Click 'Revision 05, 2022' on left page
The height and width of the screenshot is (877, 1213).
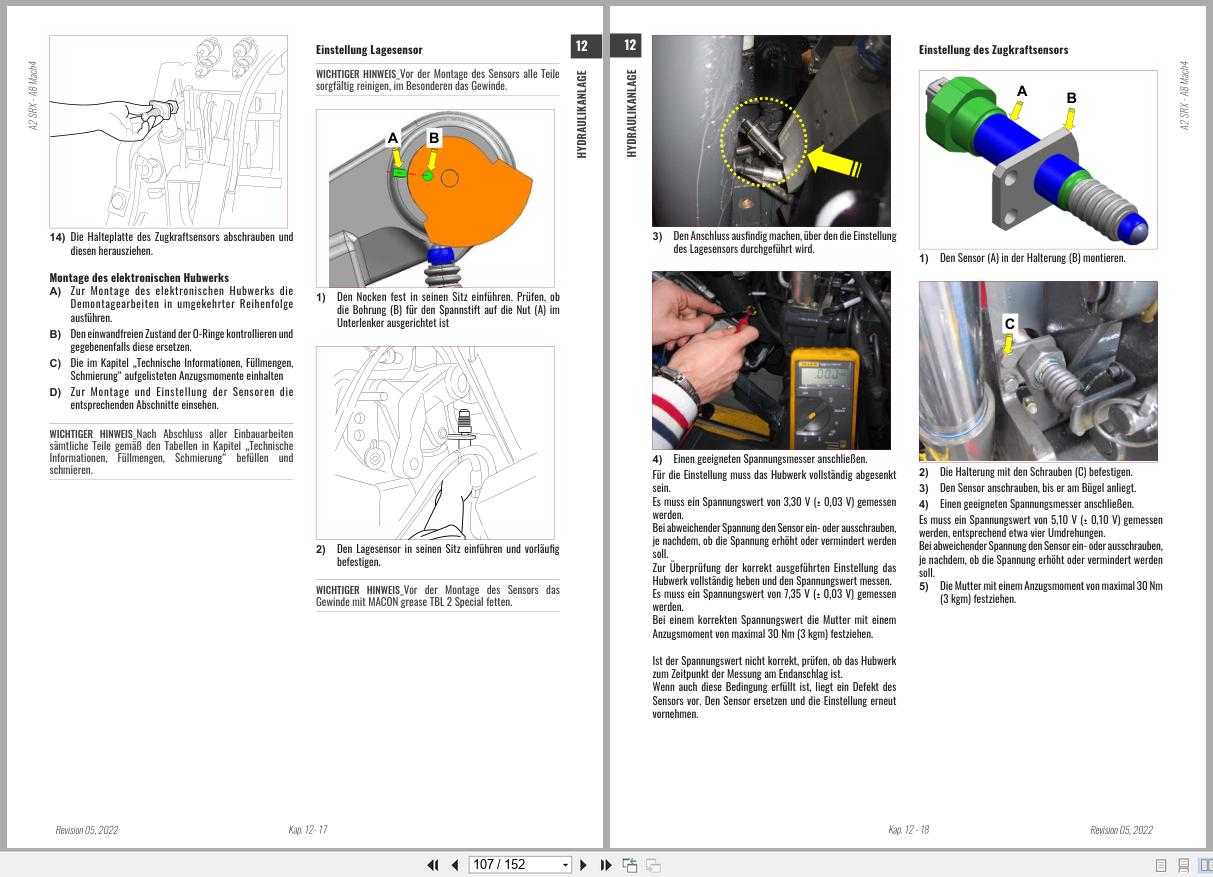[x=87, y=830]
